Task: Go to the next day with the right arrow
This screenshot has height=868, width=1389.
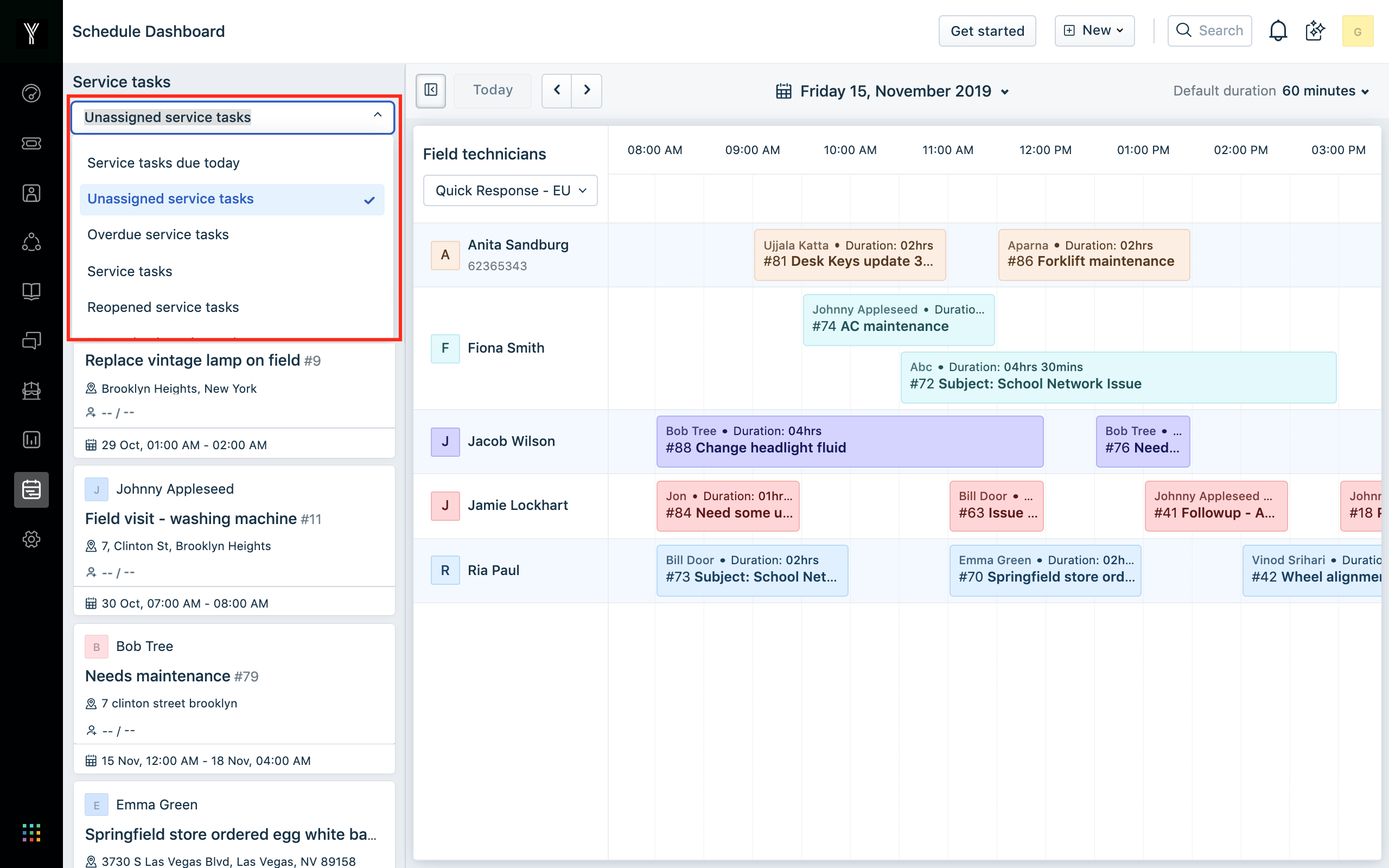Action: click(x=587, y=90)
